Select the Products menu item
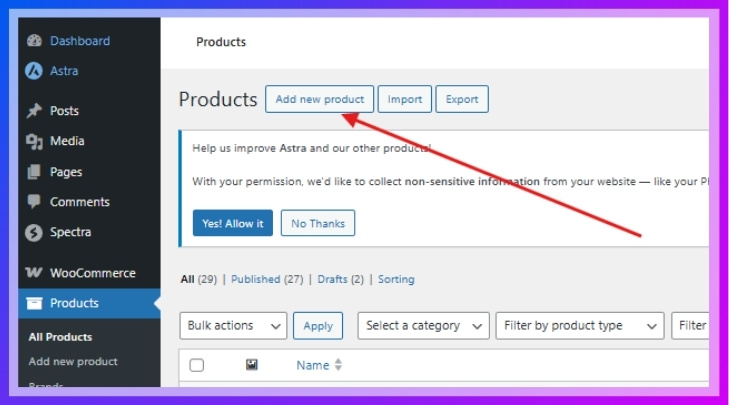The image size is (729, 405). (x=89, y=303)
